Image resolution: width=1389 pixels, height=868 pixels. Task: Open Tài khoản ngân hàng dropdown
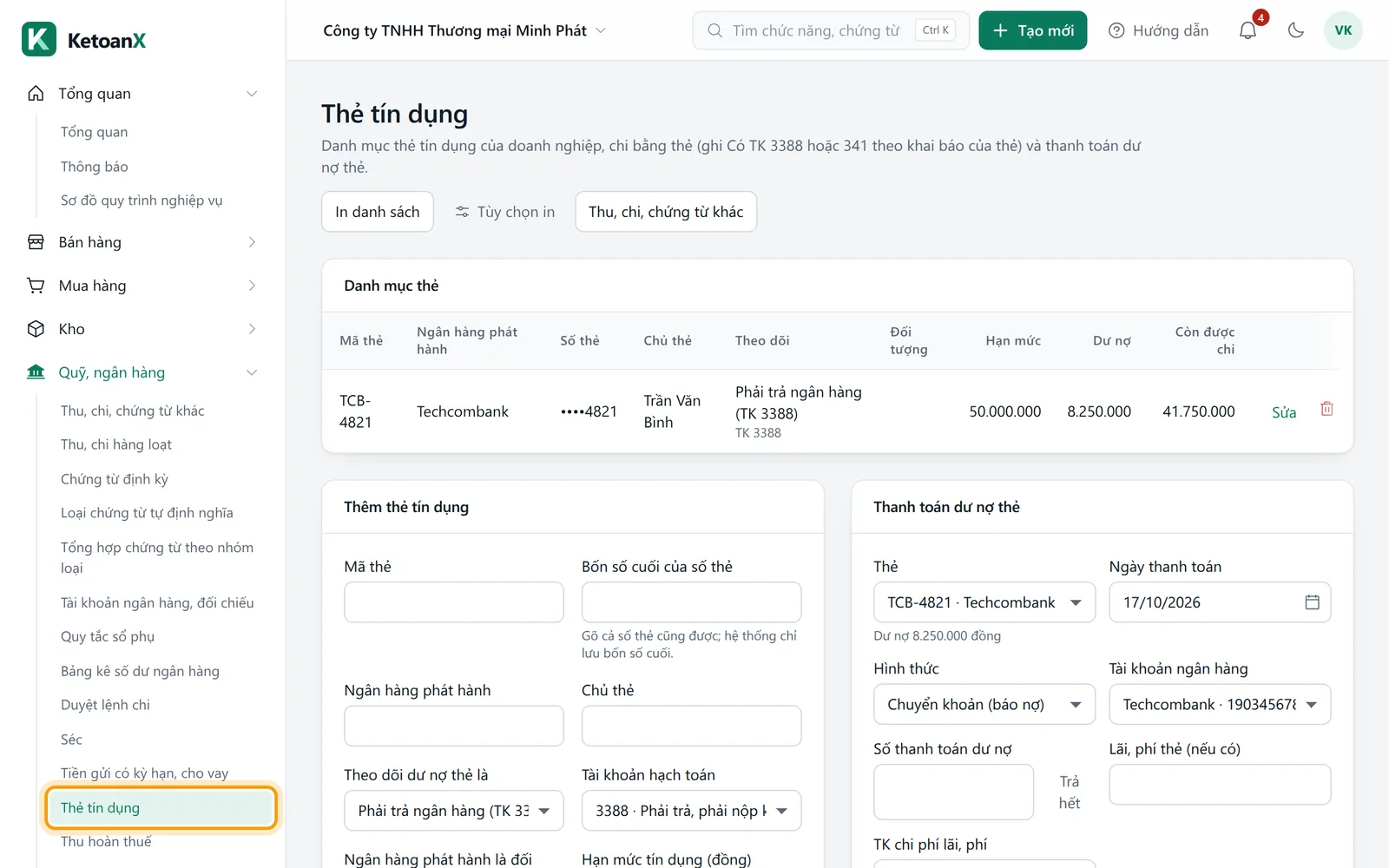coord(1220,705)
